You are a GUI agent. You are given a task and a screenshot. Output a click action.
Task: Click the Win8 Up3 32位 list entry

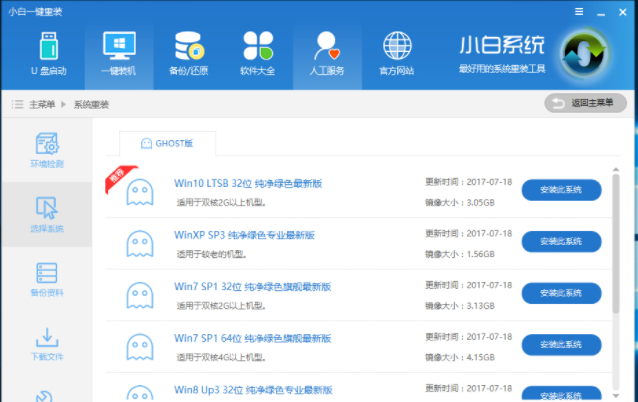coord(253,389)
